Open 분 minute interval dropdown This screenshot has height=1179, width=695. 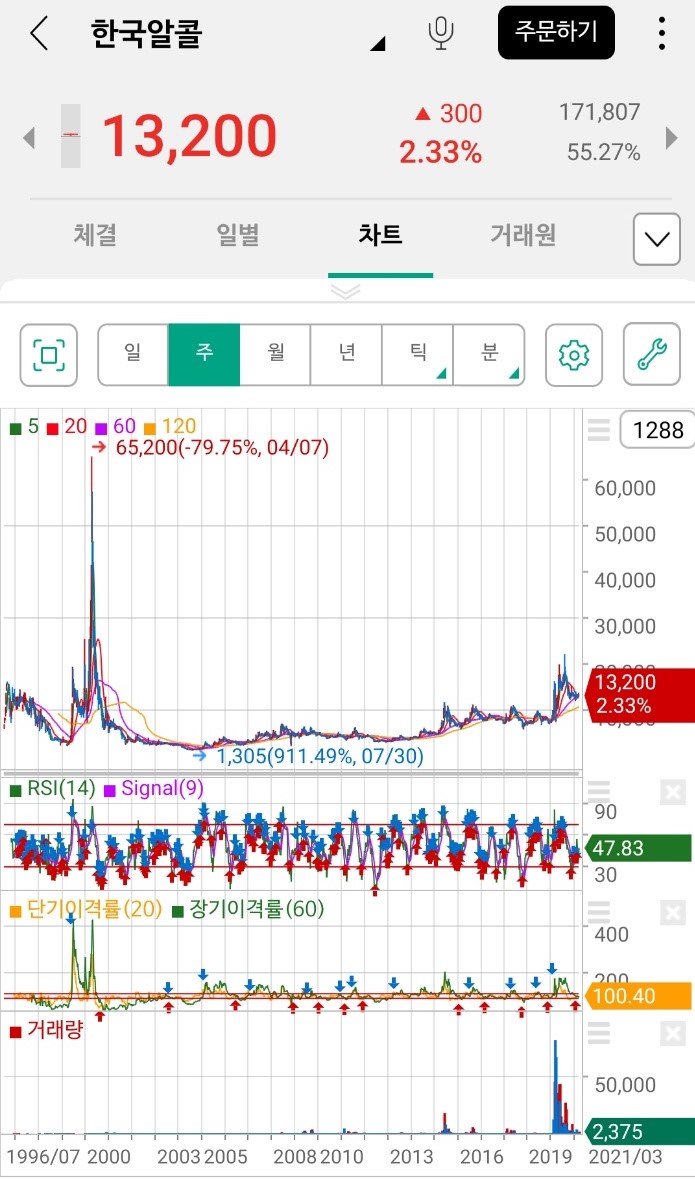(x=489, y=354)
